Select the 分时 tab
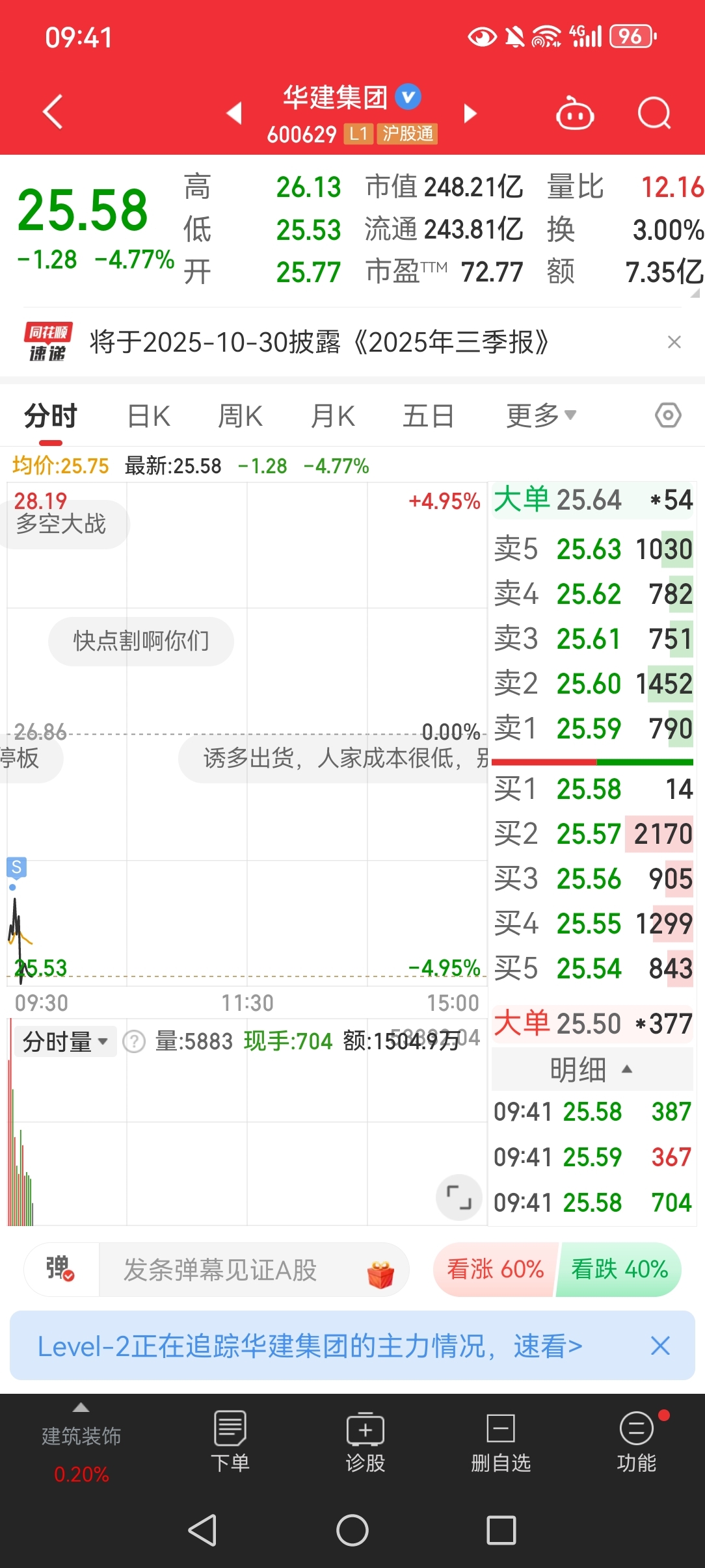The height and width of the screenshot is (1568, 705). pyautogui.click(x=51, y=415)
